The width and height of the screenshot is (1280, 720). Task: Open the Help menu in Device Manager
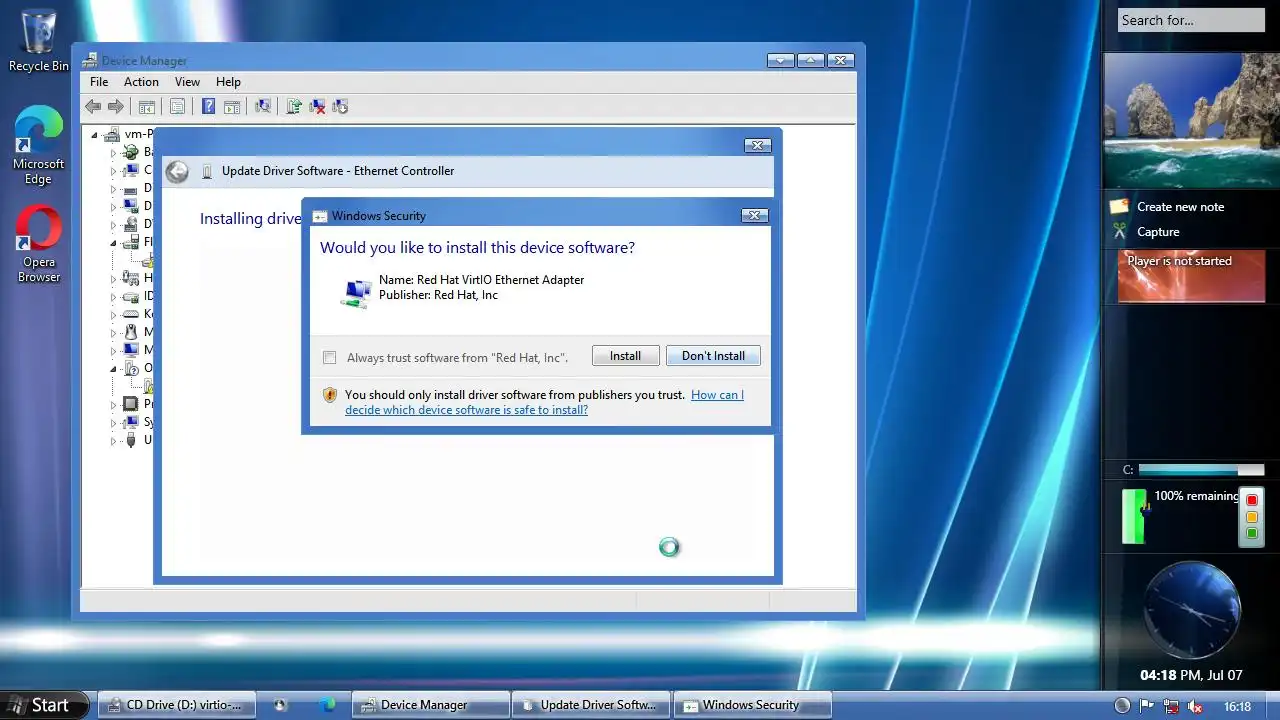point(228,82)
